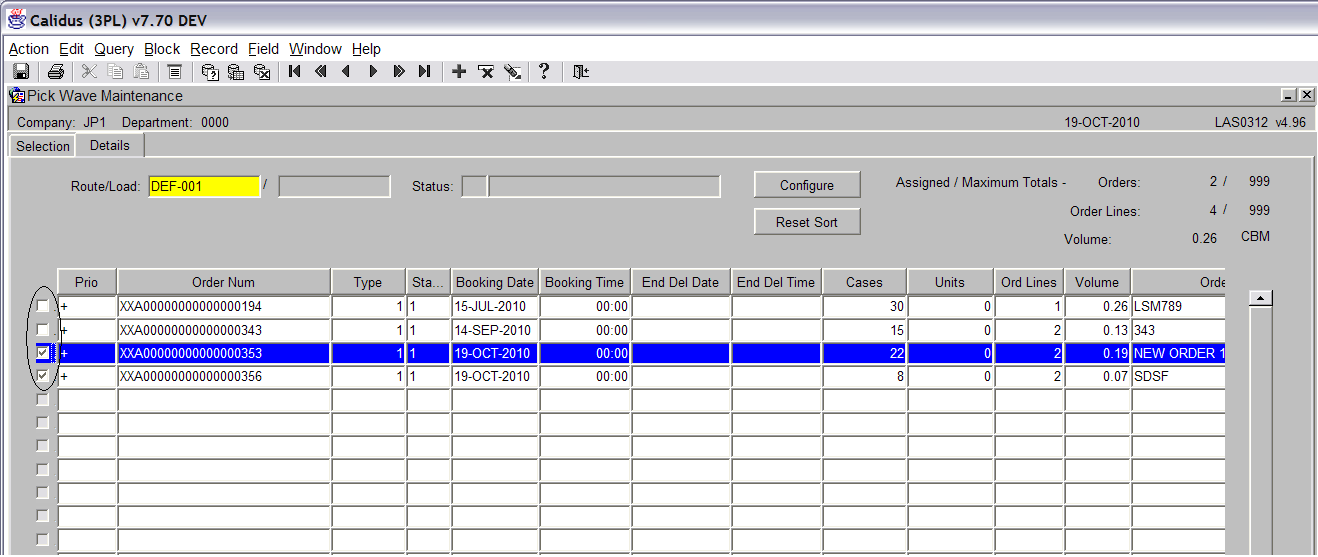This screenshot has width=1318, height=557.
Task: Click the LSM789 order reference cell
Action: point(1178,306)
